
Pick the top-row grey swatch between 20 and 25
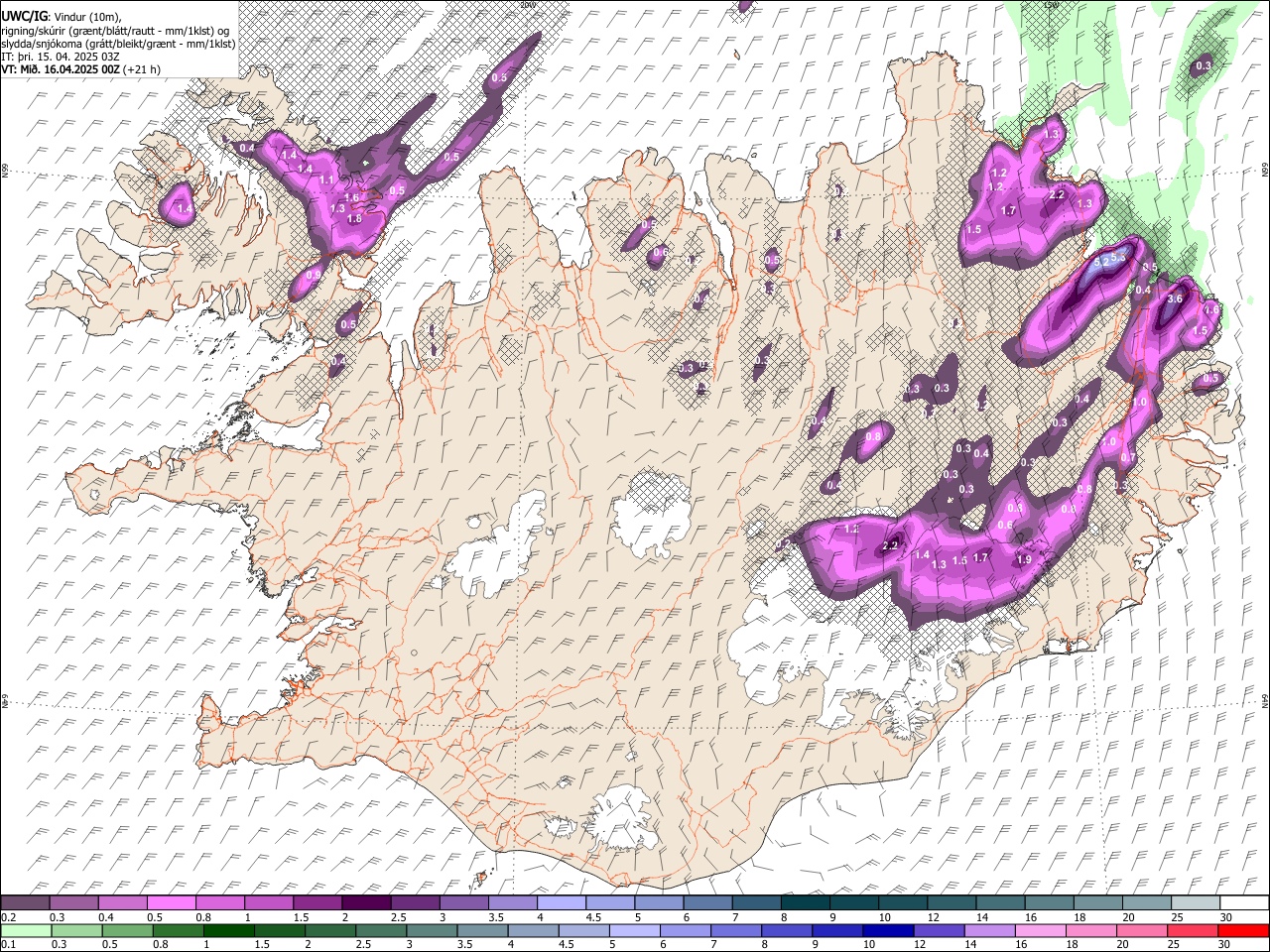pos(1147,903)
